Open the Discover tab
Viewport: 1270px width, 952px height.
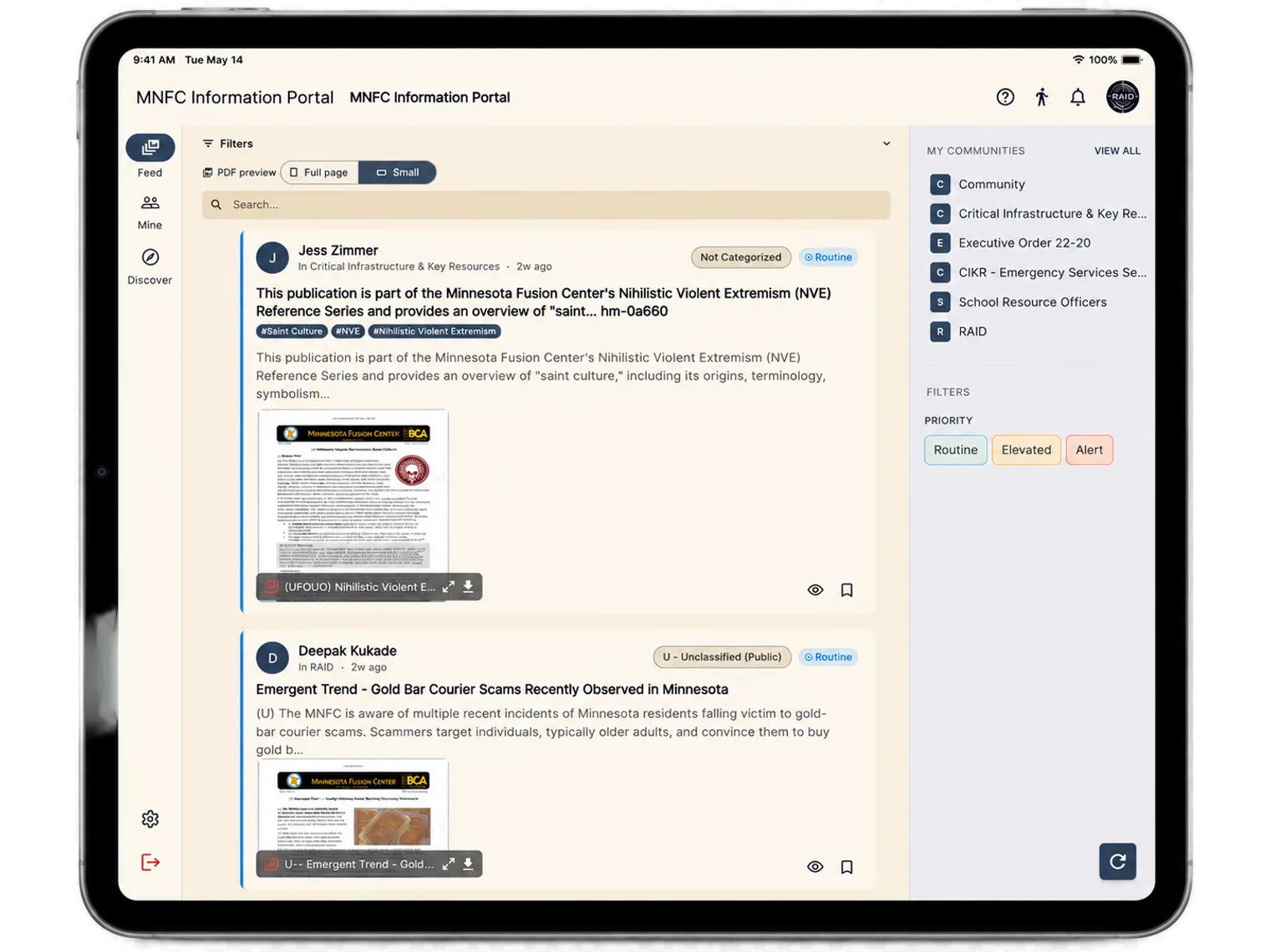150,267
